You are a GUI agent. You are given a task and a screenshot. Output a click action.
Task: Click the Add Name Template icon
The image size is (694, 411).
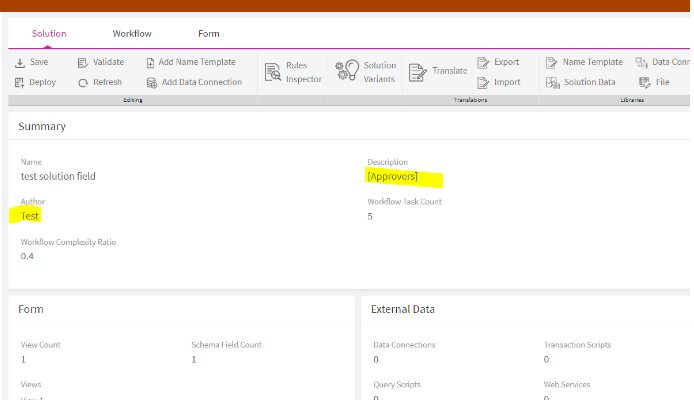[x=150, y=63]
